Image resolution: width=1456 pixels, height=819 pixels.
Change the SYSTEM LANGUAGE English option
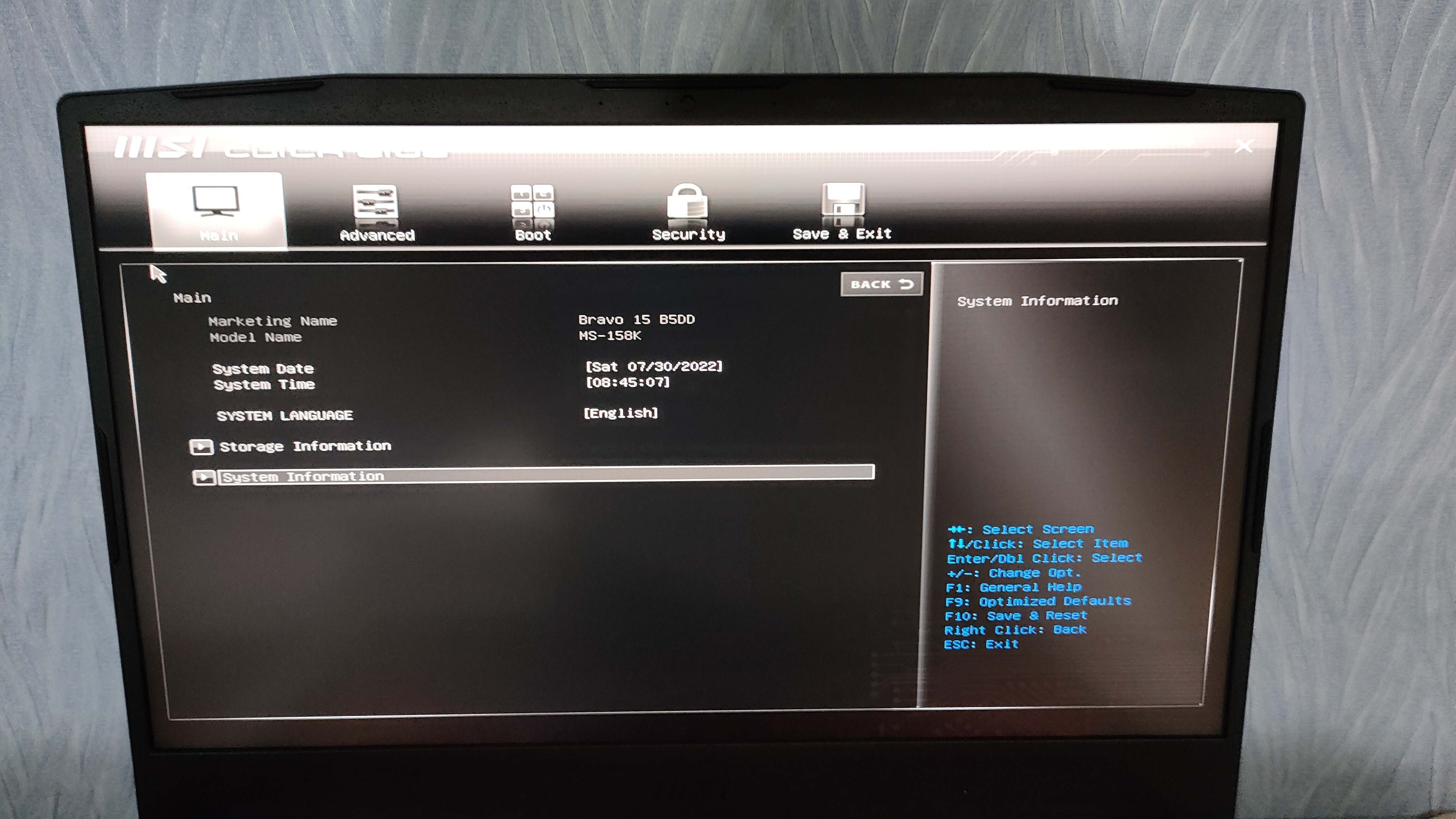click(x=620, y=413)
